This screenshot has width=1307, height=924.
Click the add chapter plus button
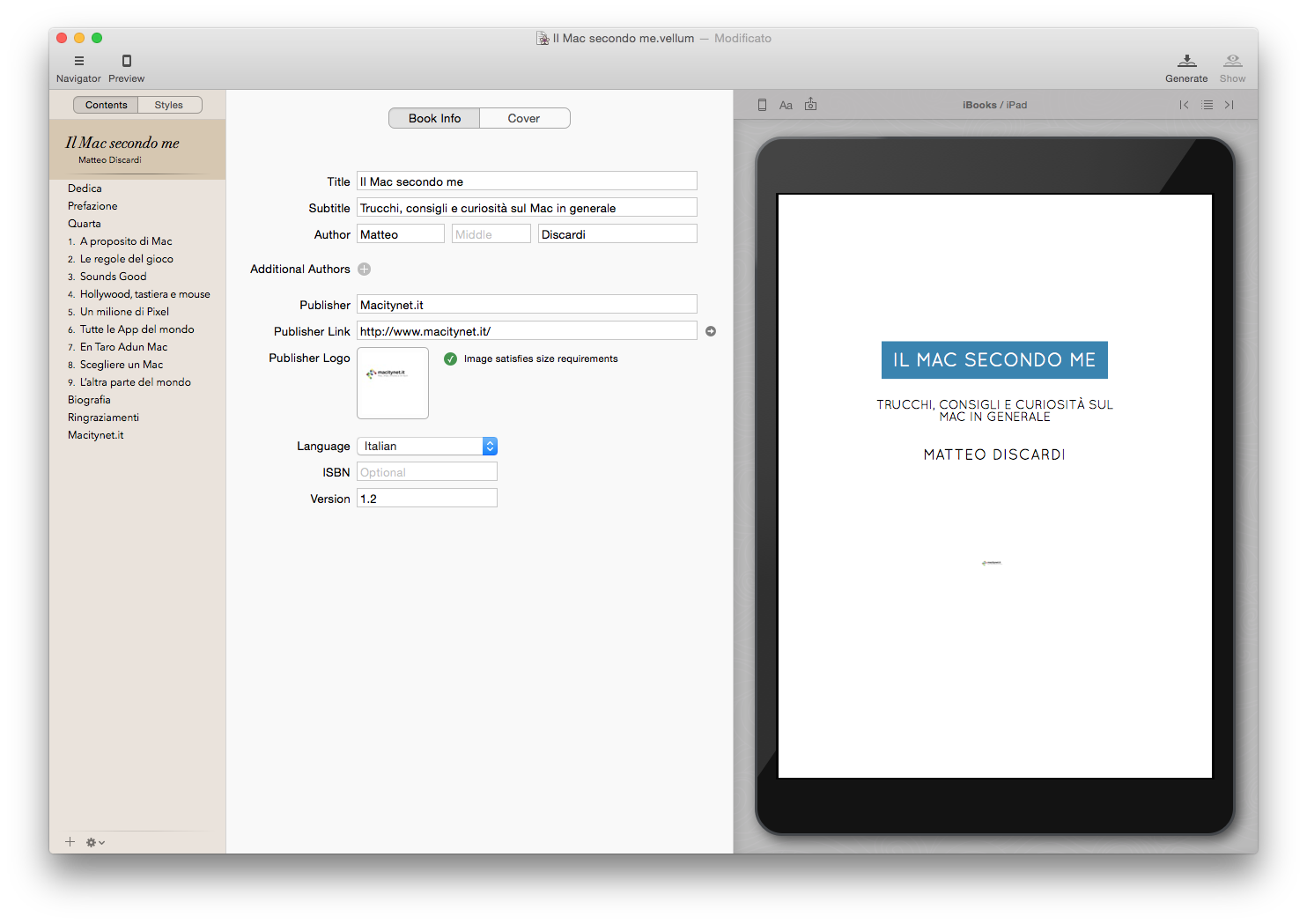[70, 842]
